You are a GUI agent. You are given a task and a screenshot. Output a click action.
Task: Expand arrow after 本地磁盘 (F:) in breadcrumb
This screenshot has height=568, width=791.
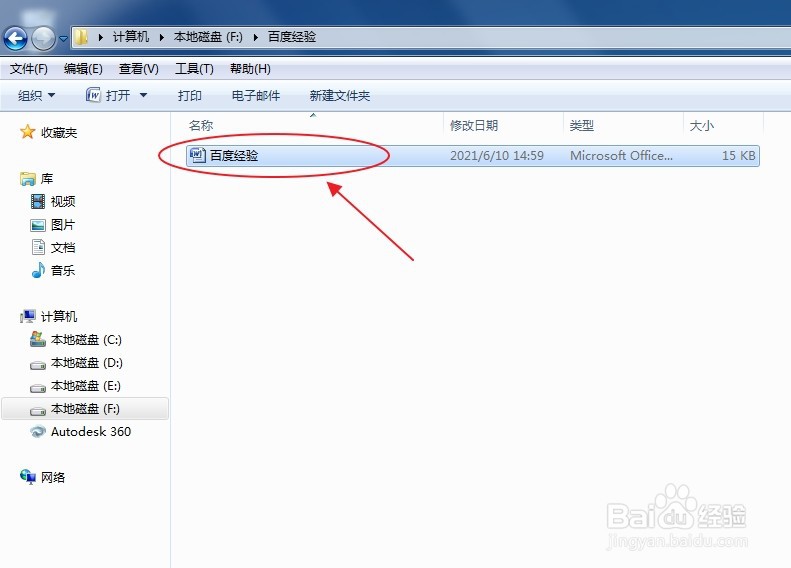(x=256, y=37)
